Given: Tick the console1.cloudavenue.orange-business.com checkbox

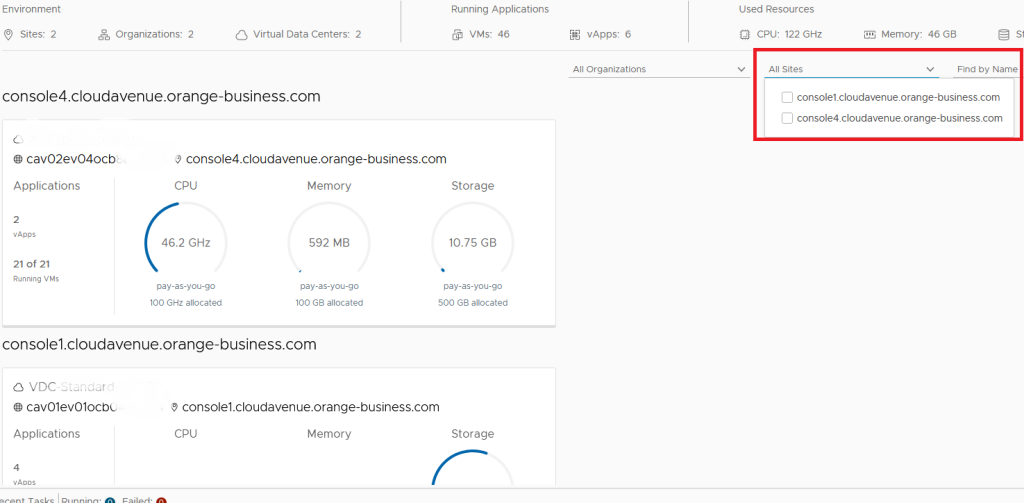Looking at the screenshot, I should (x=787, y=97).
